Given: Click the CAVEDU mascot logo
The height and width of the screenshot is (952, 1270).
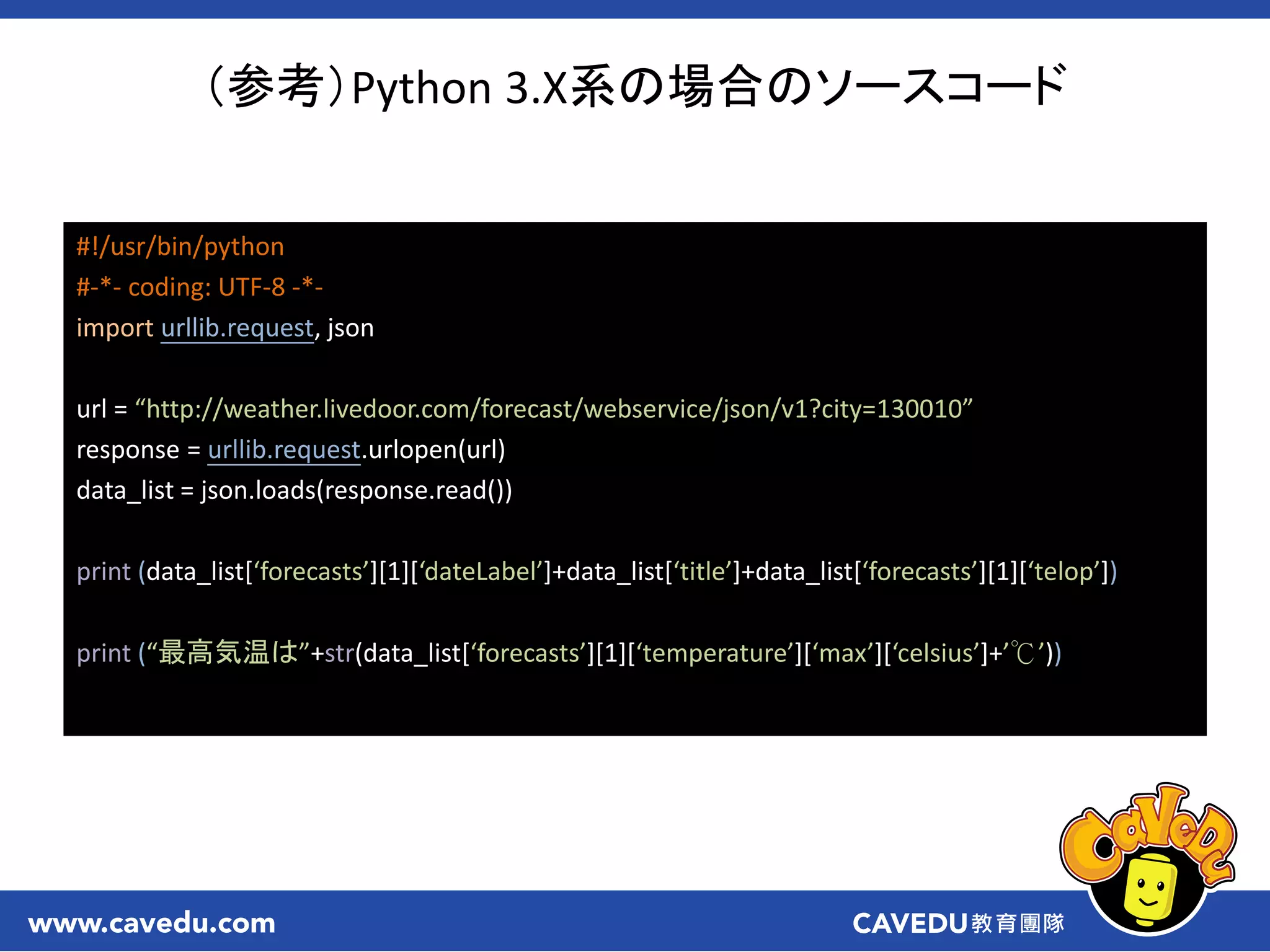Looking at the screenshot, I should point(1148,858).
